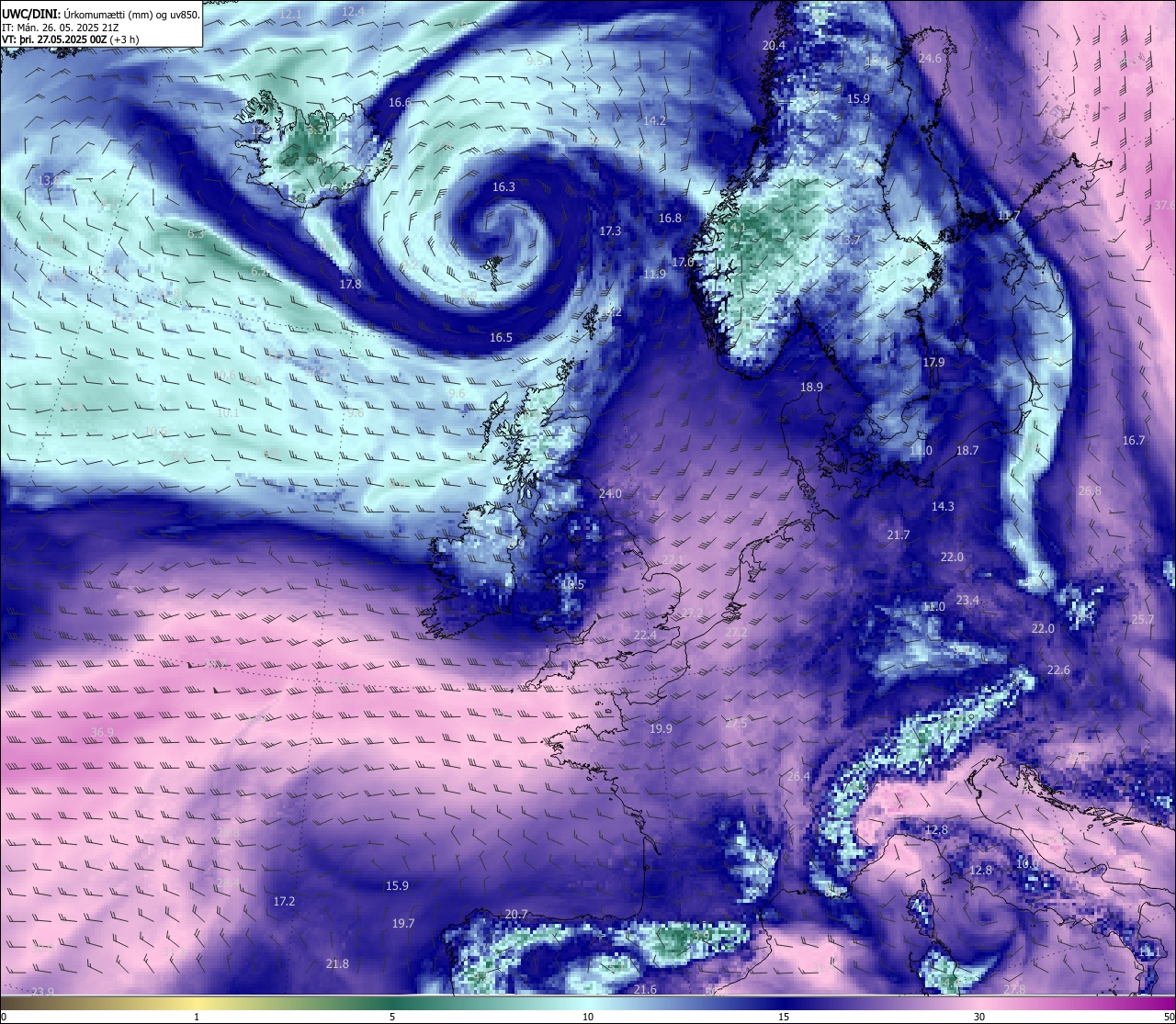Click the 17.3 value label
The height and width of the screenshot is (1024, 1176).
coord(610,231)
